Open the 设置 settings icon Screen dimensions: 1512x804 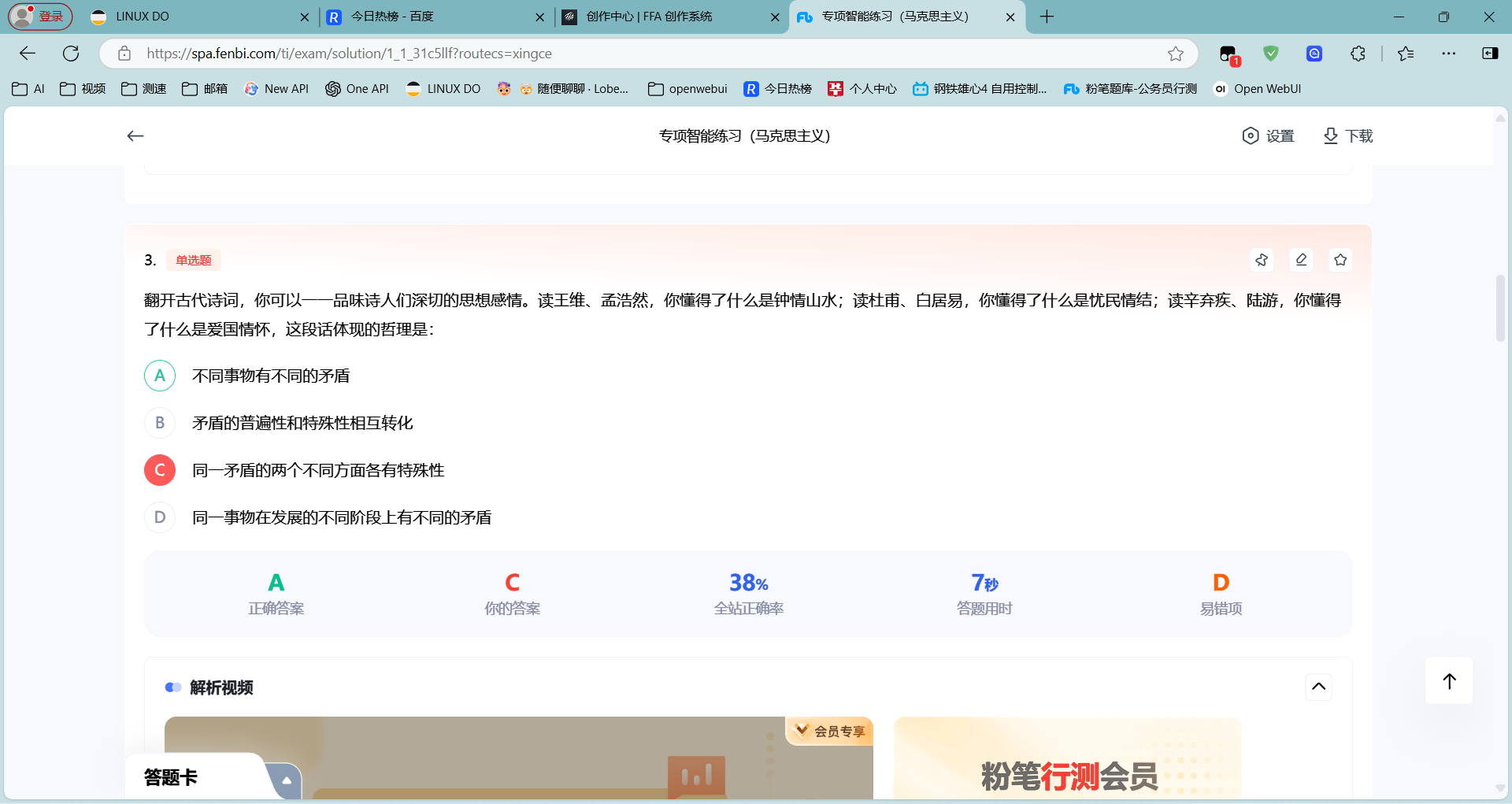(x=1250, y=136)
